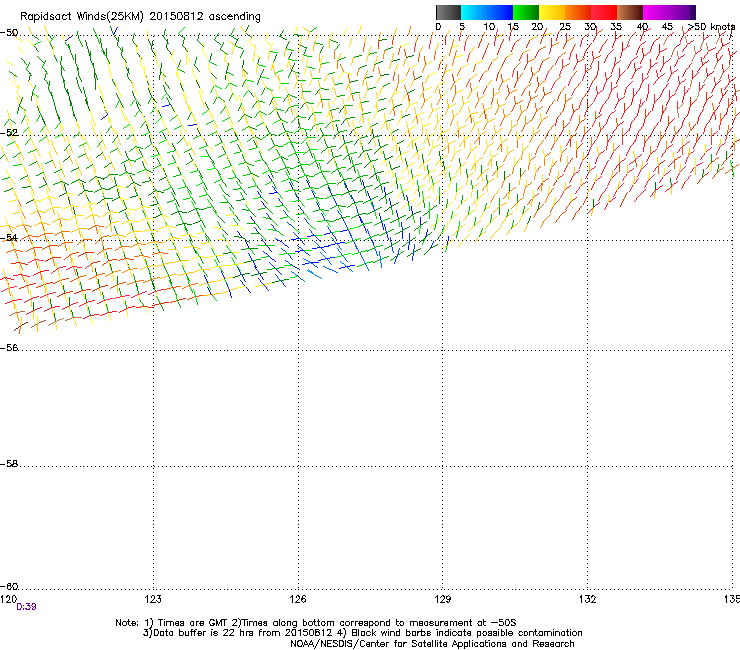Click the '120' longitude axis label

point(8,599)
